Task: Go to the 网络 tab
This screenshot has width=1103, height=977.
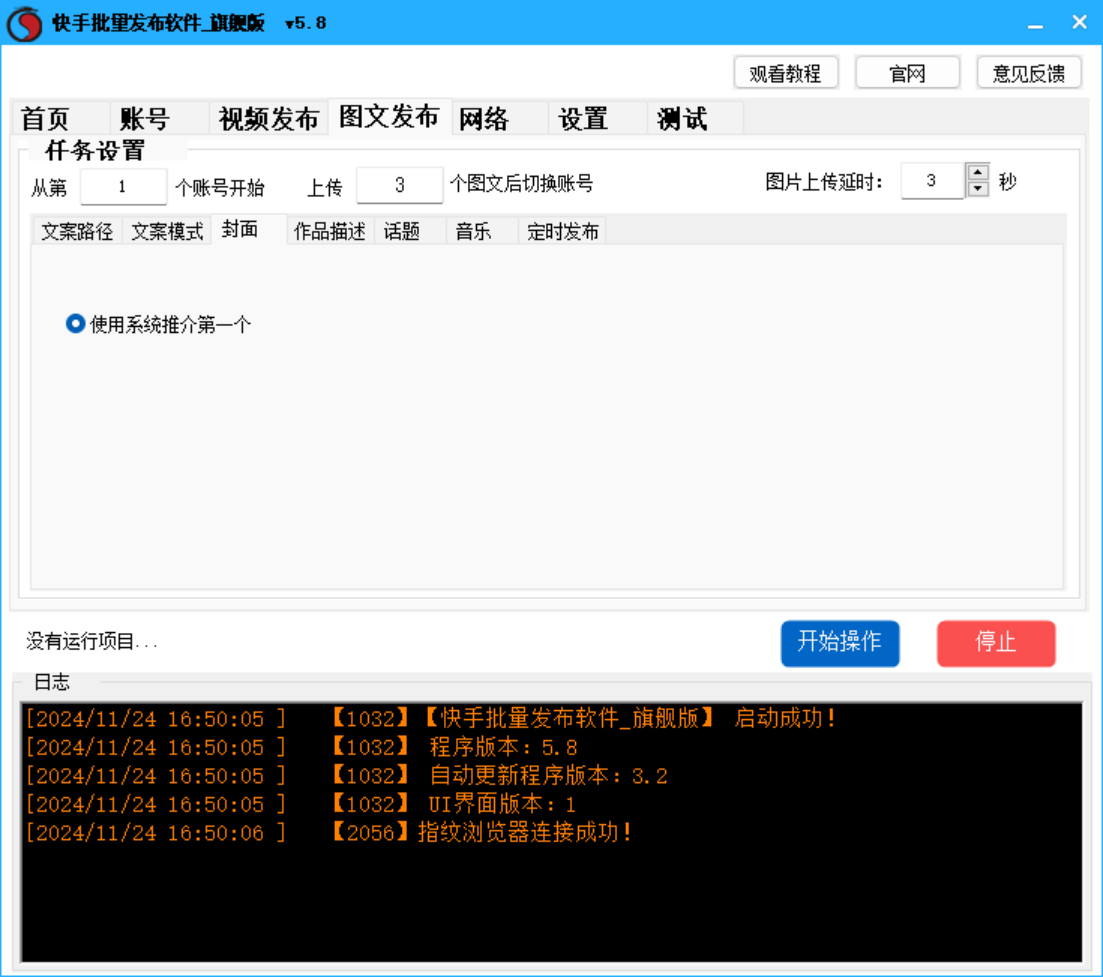Action: click(x=499, y=118)
